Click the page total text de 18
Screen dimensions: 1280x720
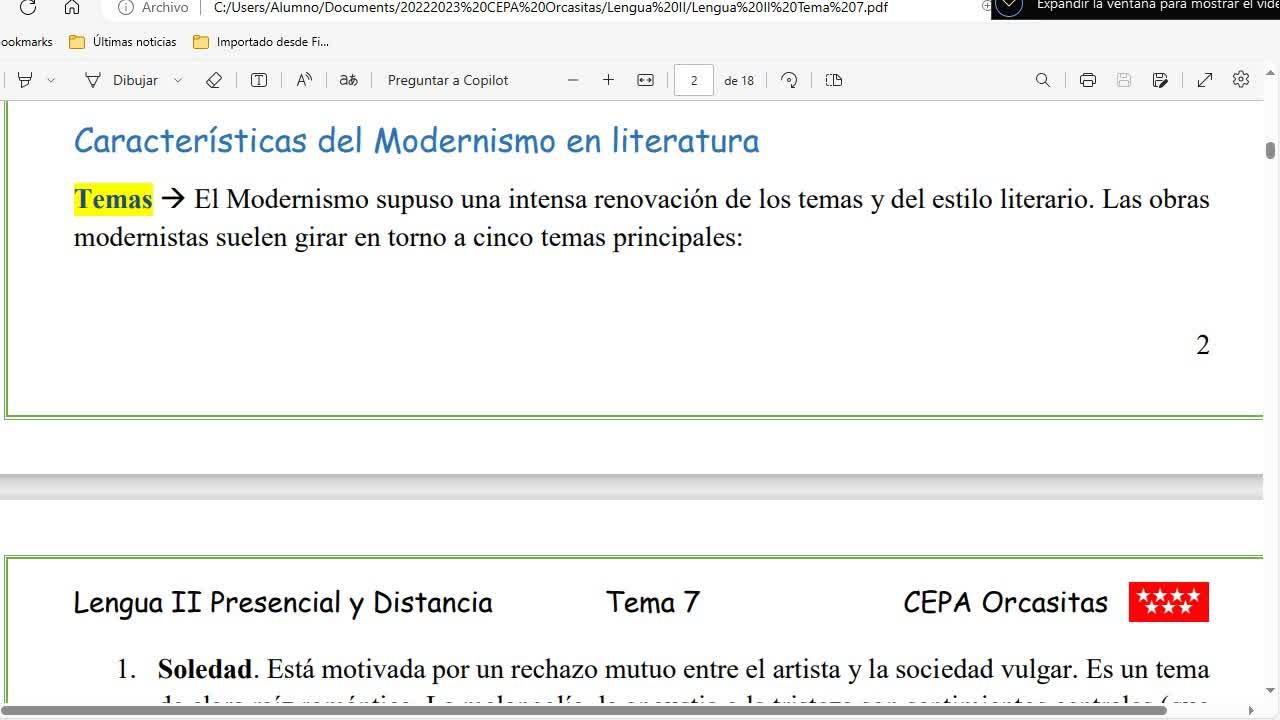coord(739,80)
